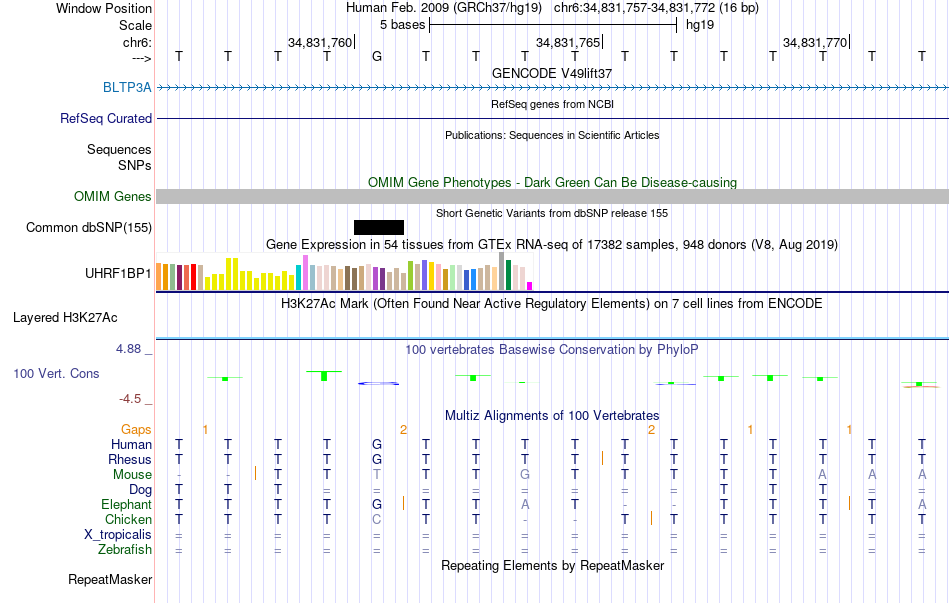The height and width of the screenshot is (603, 950).
Task: Click the gray G base in Mouse row
Action: click(525, 475)
